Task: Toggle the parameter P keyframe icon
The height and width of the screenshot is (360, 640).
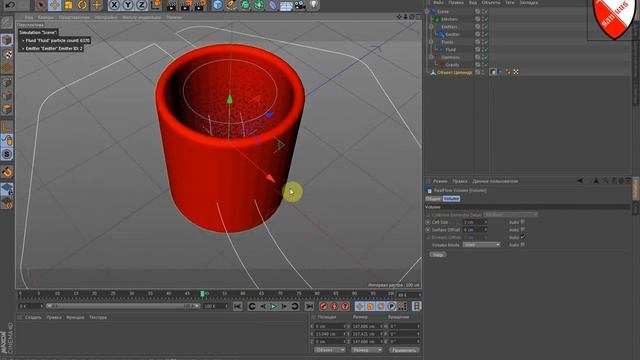Action: coord(391,306)
